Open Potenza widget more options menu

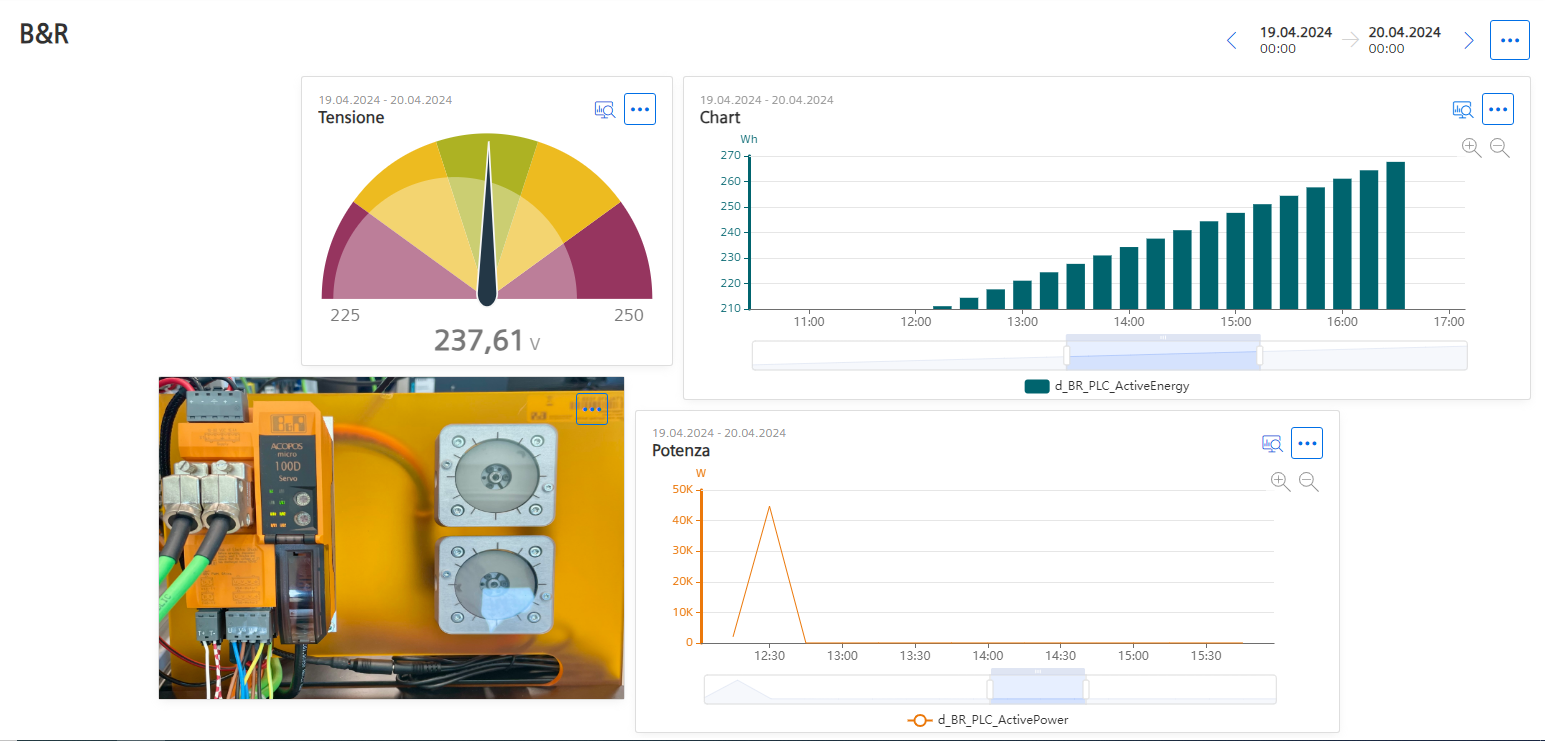click(x=1307, y=443)
